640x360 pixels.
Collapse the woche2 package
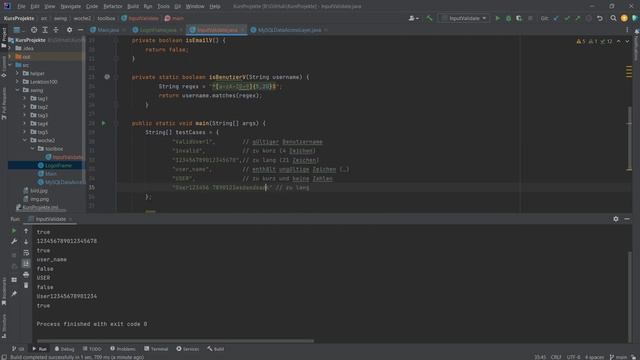click(25, 140)
